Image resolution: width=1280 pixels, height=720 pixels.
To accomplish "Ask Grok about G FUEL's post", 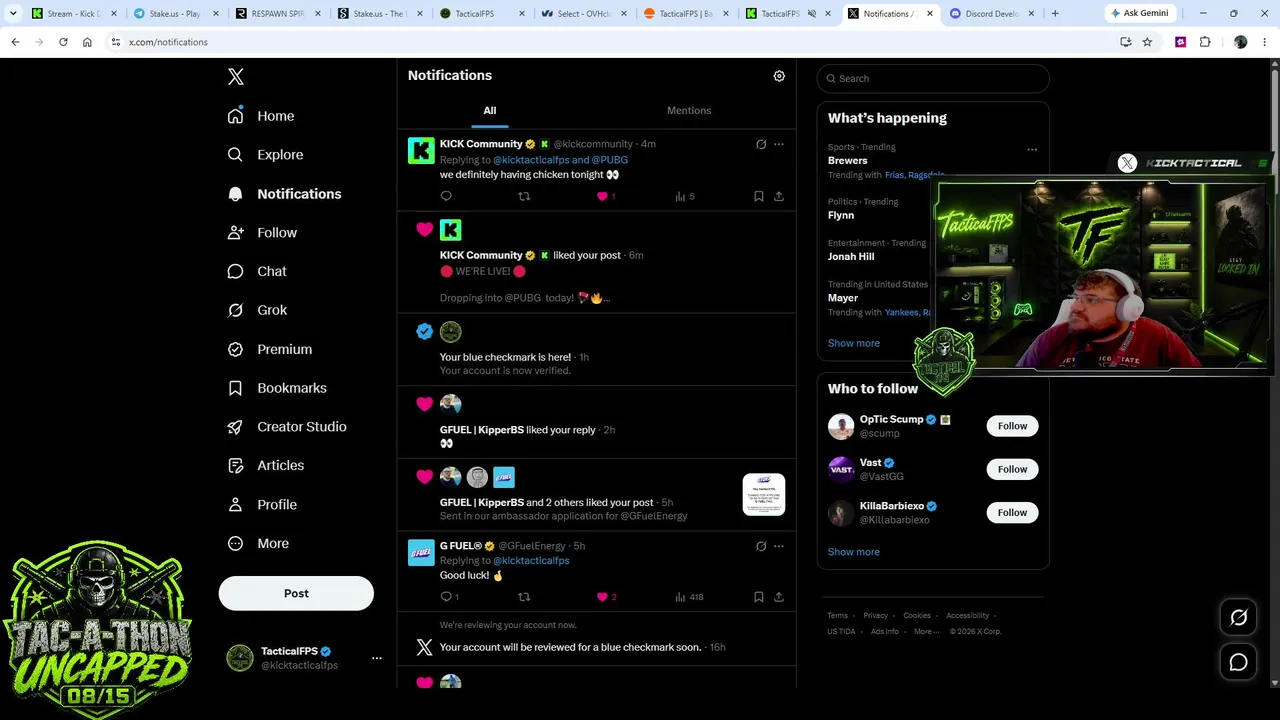I will coord(761,546).
